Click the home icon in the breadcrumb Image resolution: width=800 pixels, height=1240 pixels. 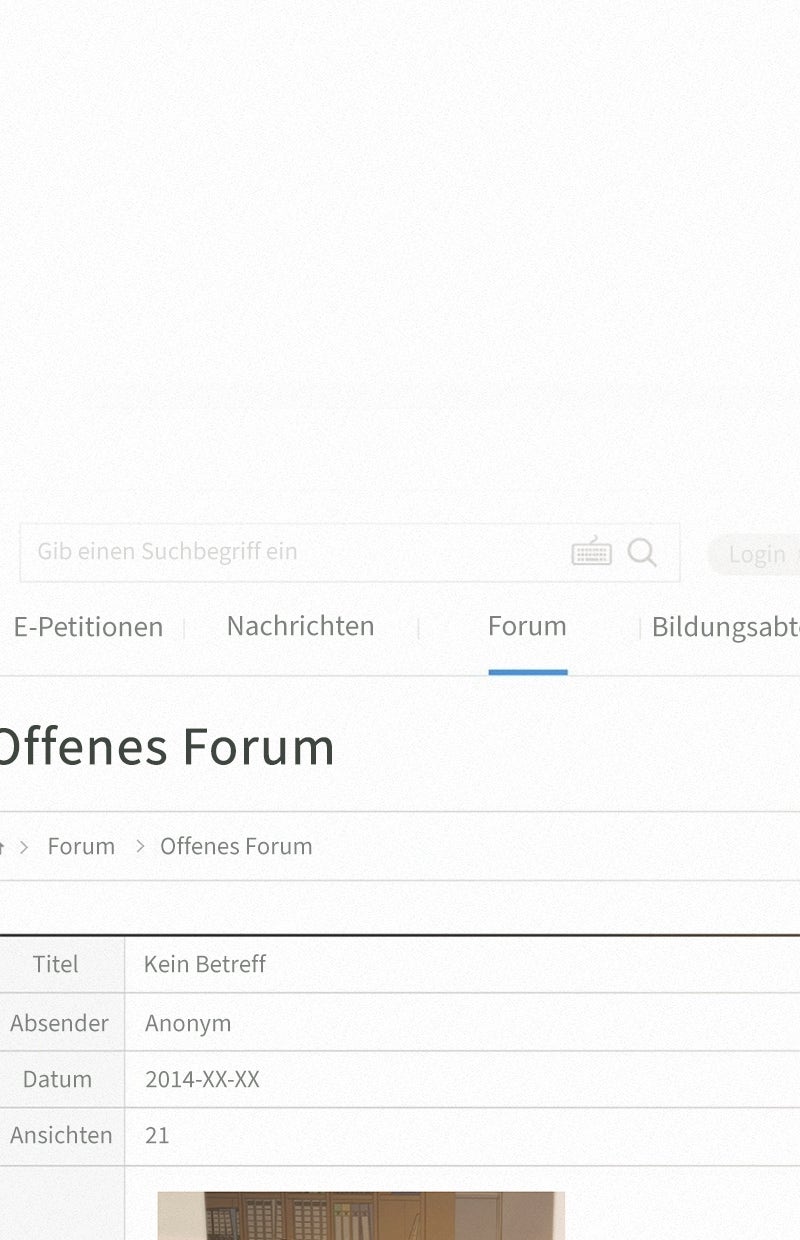click(2, 846)
